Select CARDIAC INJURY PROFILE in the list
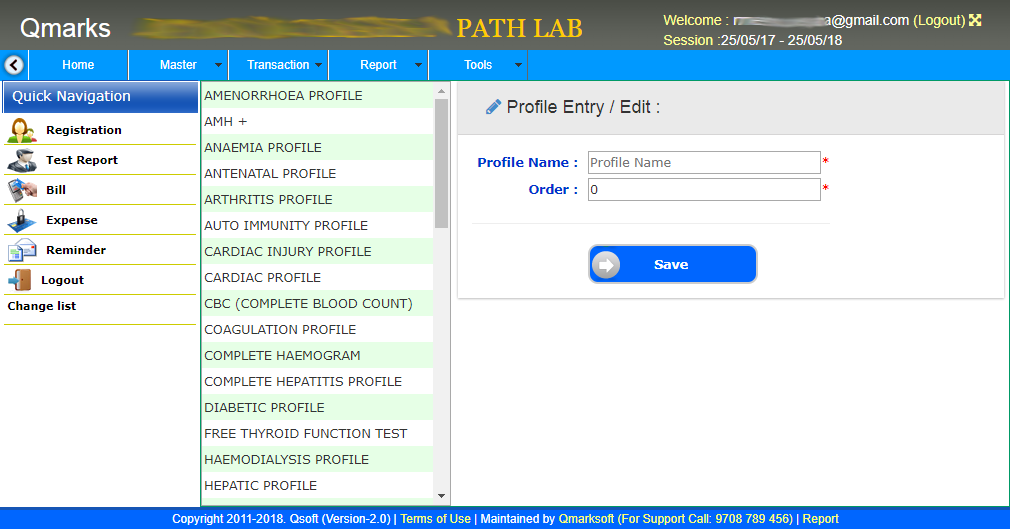Screen dimensions: 1010x529 click(x=318, y=251)
